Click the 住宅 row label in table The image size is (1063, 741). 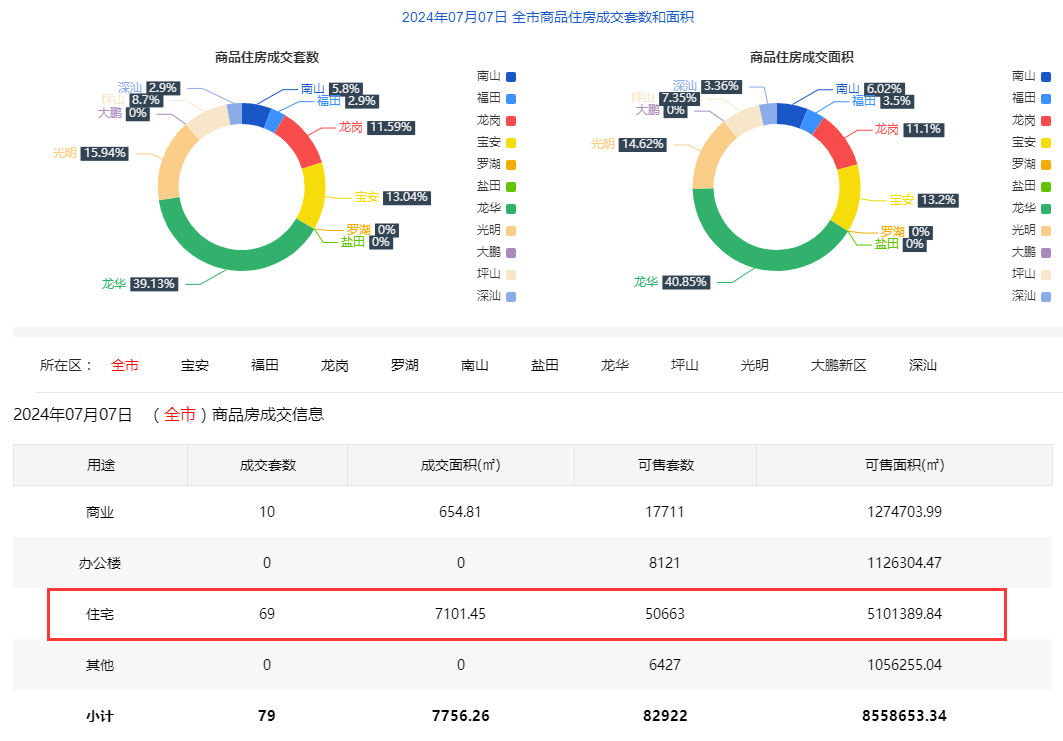(100, 614)
